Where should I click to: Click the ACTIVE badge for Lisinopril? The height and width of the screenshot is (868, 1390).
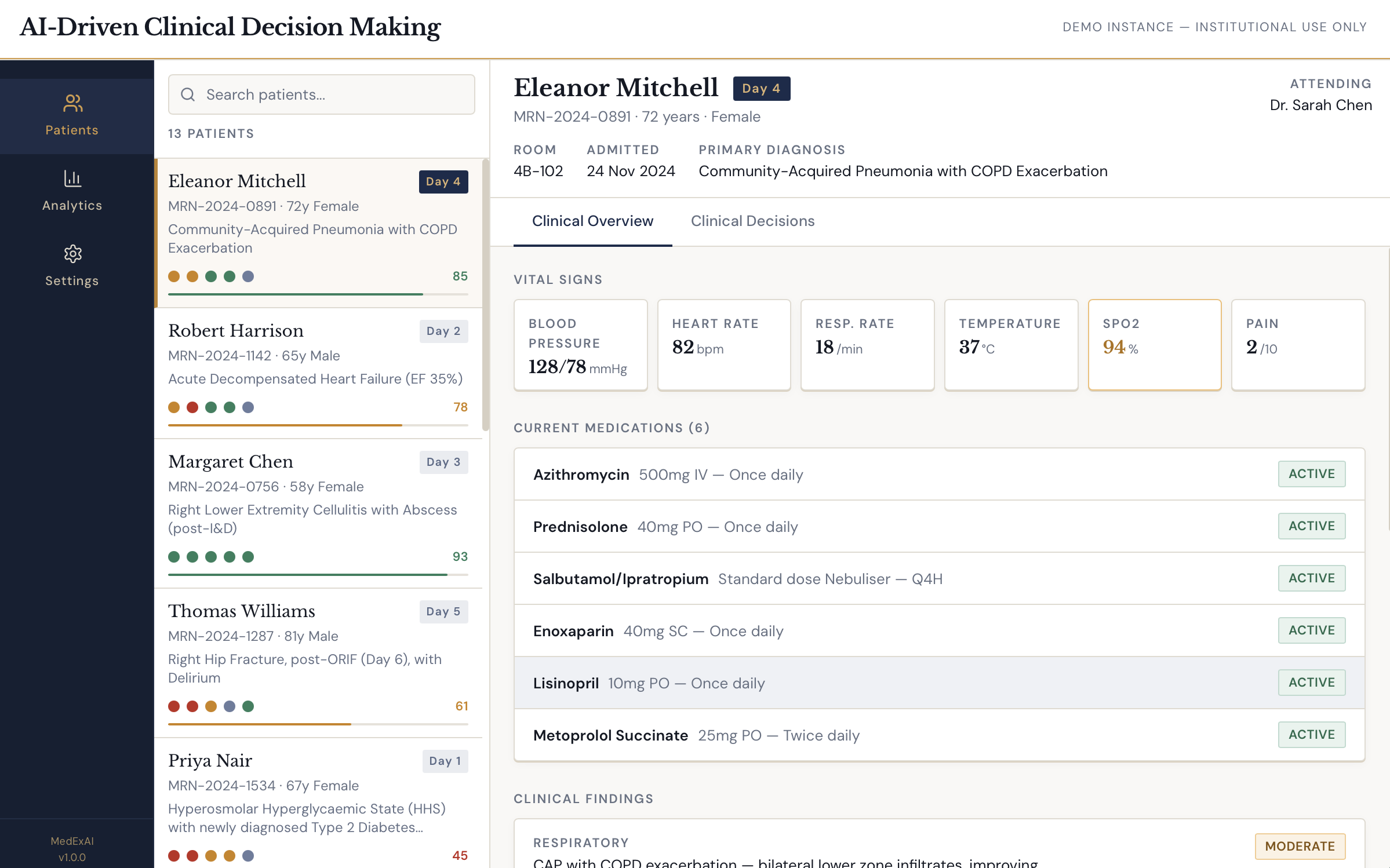tap(1311, 683)
